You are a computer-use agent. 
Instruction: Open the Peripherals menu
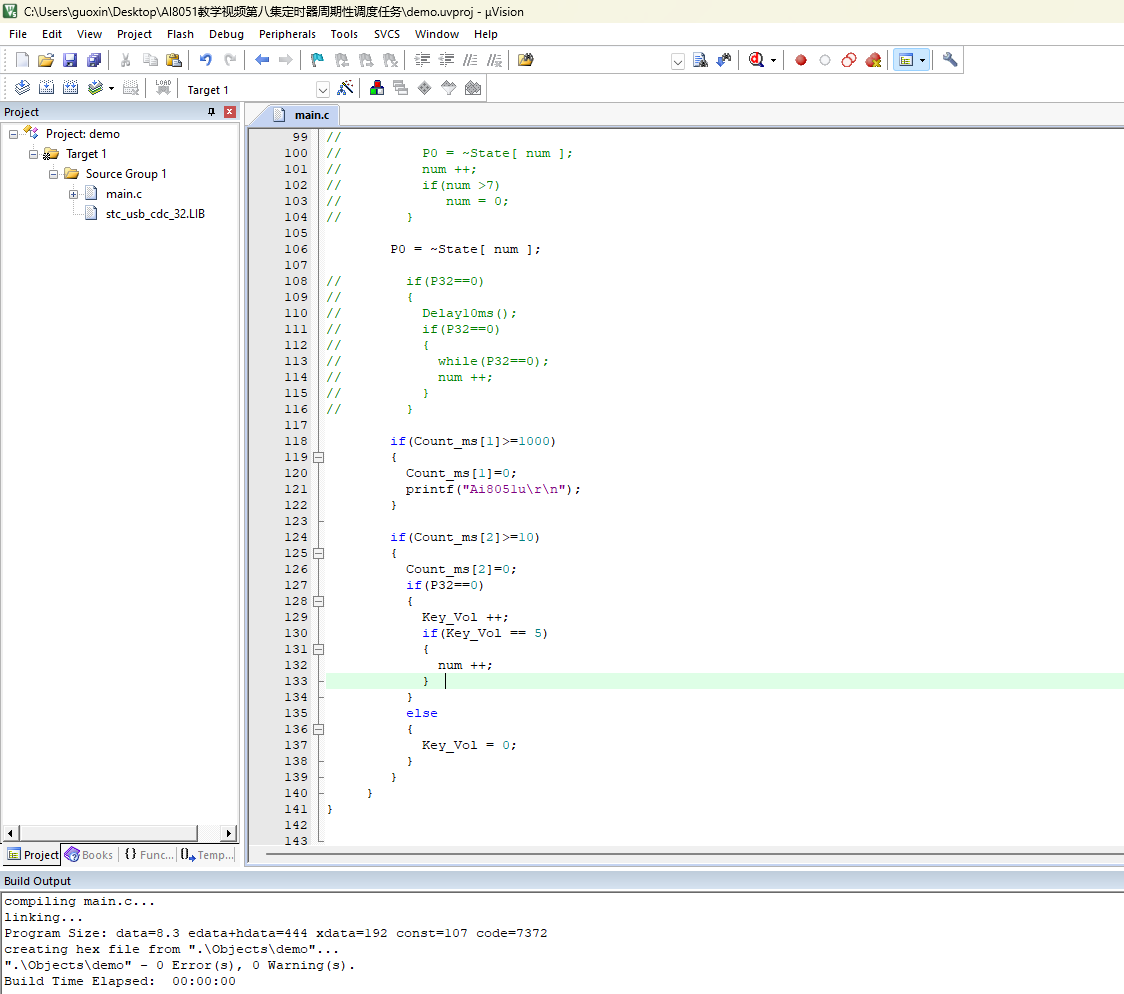[x=287, y=34]
